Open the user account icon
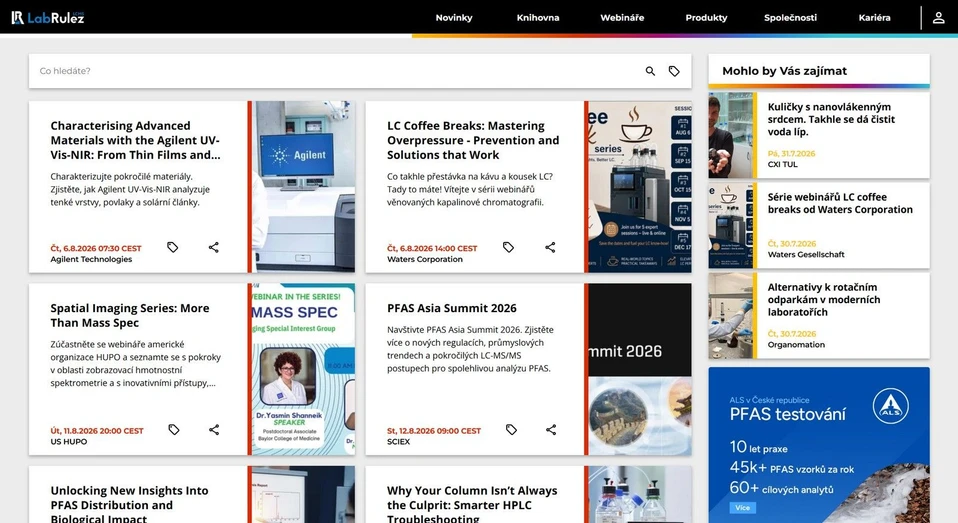This screenshot has width=958, height=523. [938, 18]
